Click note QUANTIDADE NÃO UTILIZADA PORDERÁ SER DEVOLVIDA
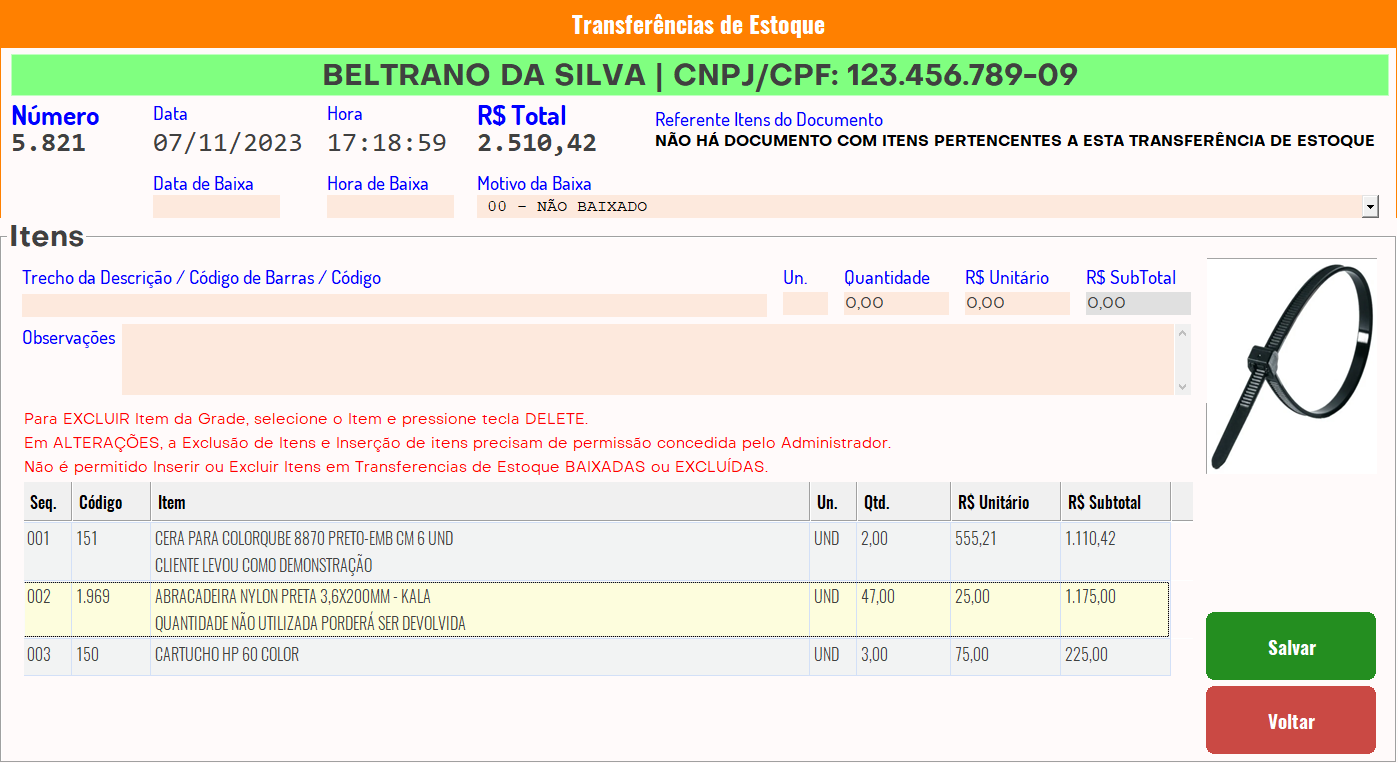1398x764 pixels. (x=310, y=623)
